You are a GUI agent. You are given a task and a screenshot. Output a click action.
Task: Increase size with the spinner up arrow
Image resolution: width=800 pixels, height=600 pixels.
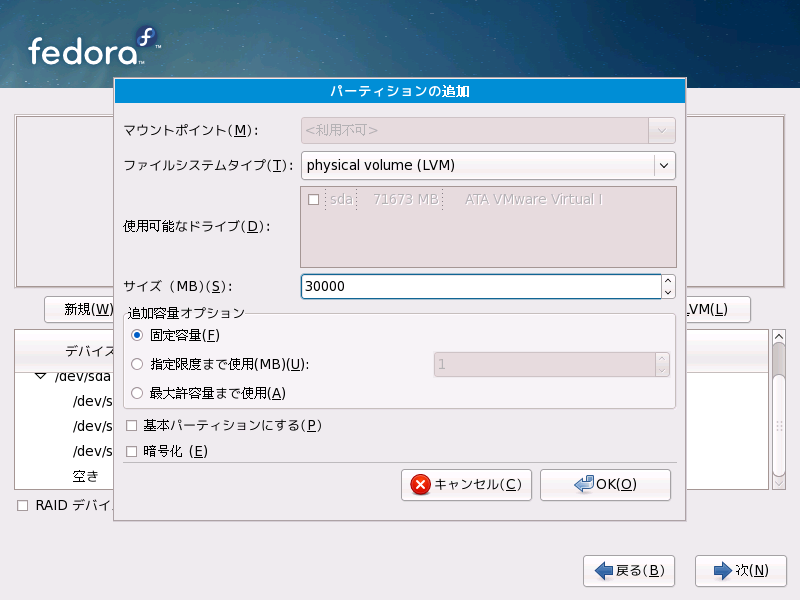[x=668, y=280]
